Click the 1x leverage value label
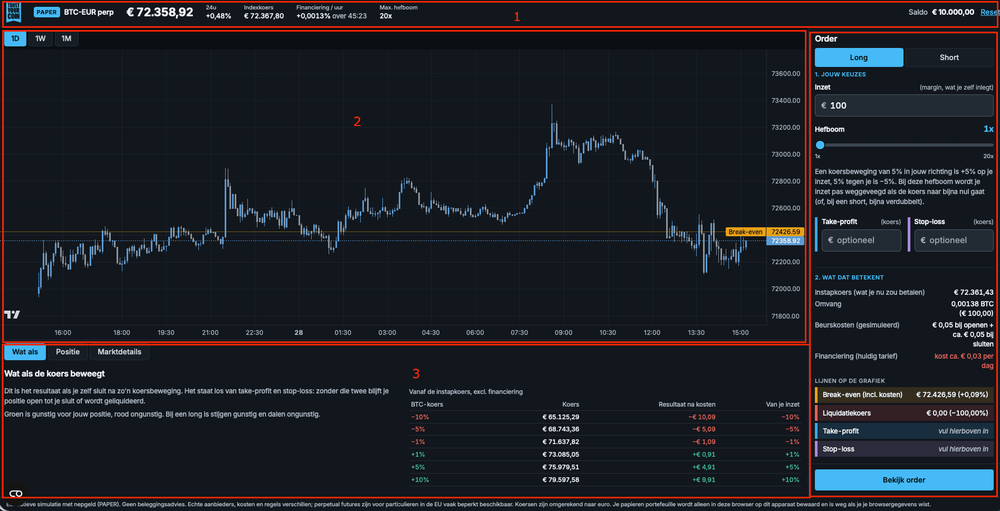Screen dimensions: 1000x511 point(988,129)
